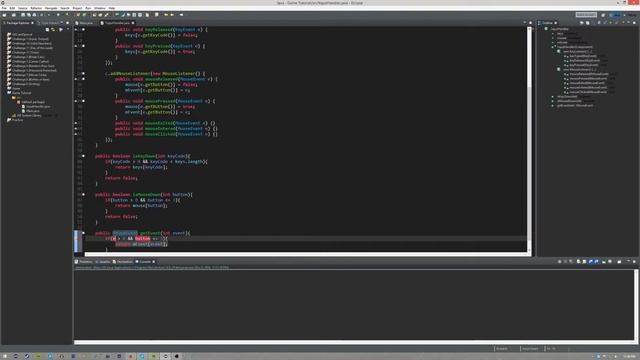Collapse the mousePressed method fold marker

coord(83,101)
